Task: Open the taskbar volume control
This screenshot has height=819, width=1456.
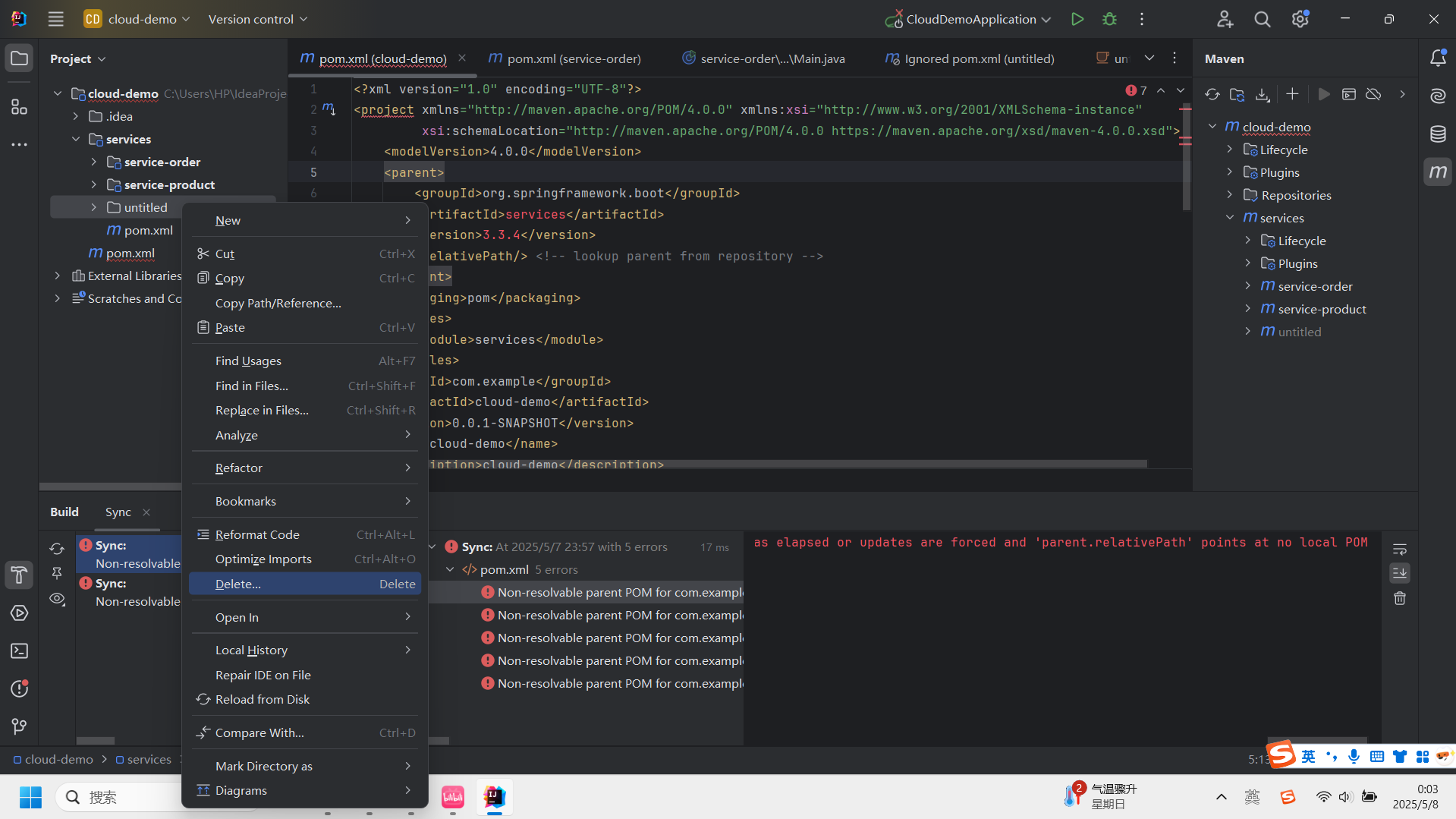Action: 1345,797
